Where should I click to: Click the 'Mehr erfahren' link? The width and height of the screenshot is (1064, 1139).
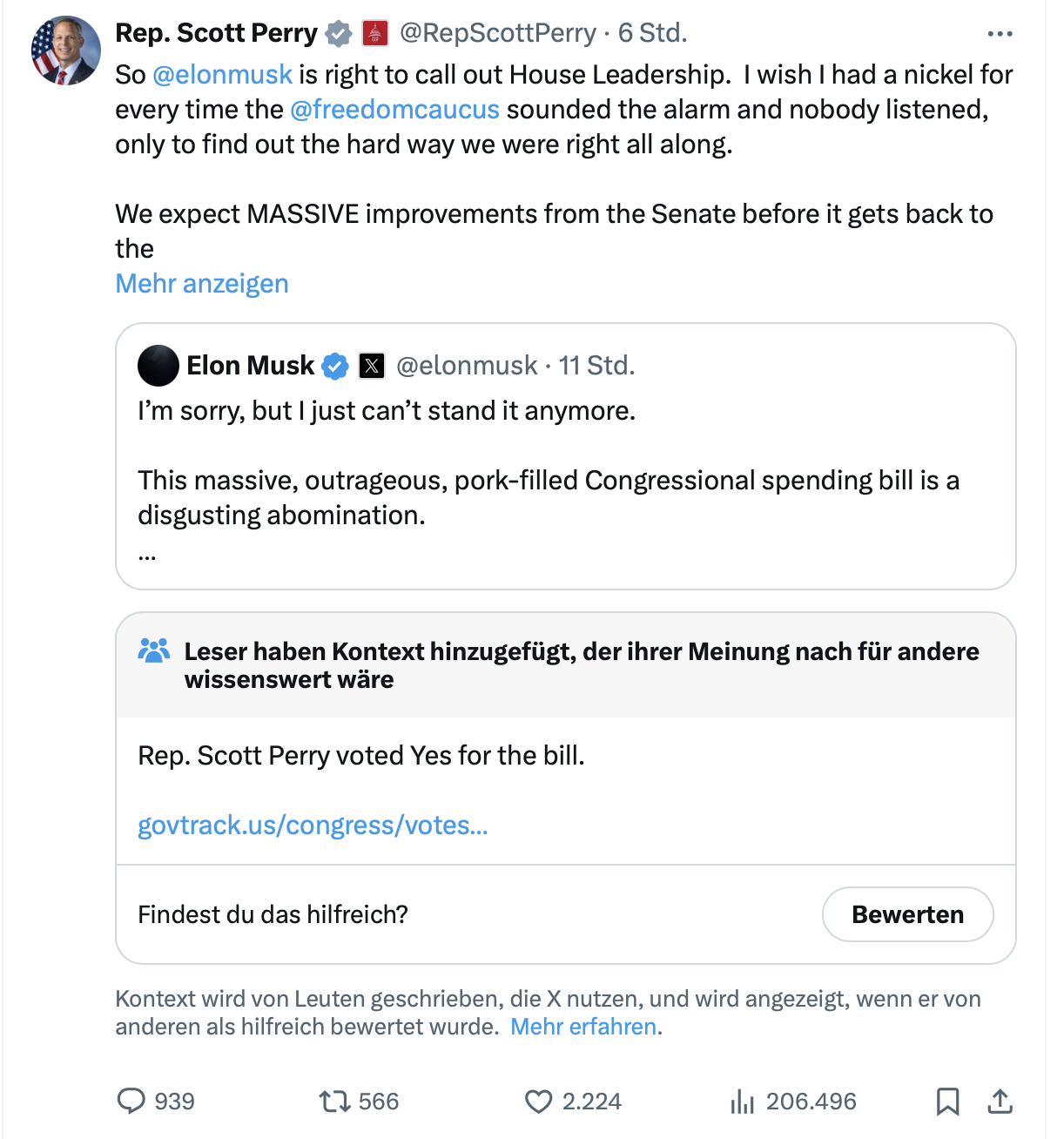583,1027
